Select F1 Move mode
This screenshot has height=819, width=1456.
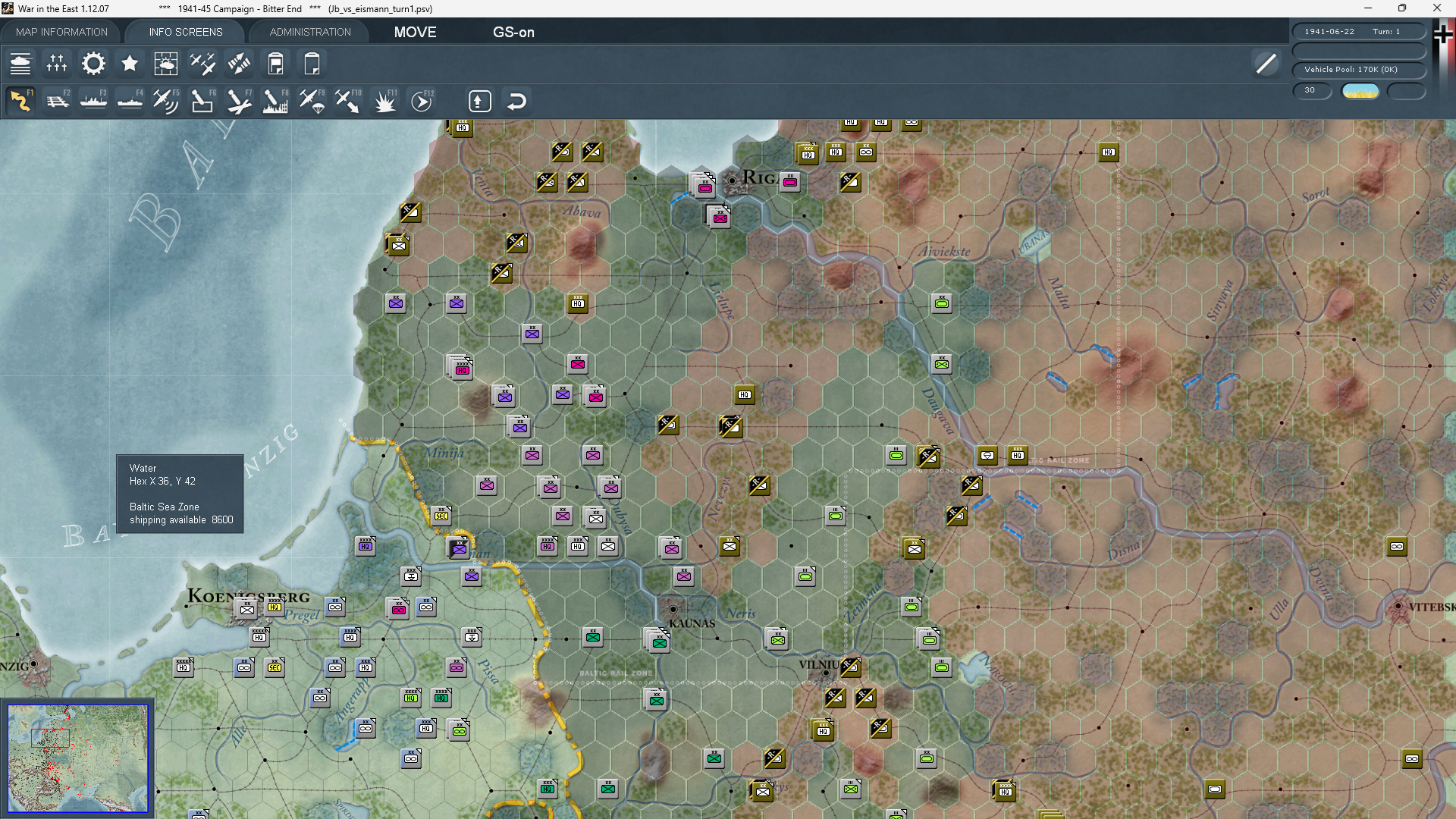pyautogui.click(x=20, y=101)
